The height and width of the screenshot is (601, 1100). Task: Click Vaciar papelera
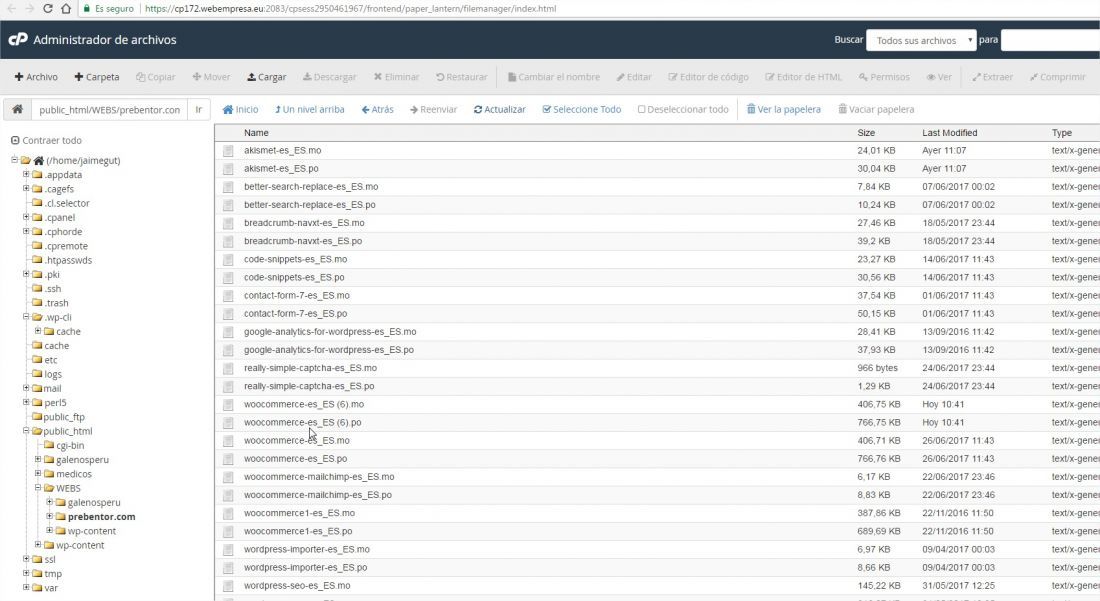pyautogui.click(x=876, y=109)
